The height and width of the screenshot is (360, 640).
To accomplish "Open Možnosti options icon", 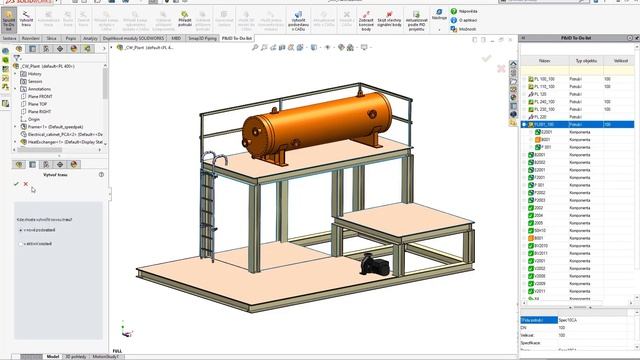I will [453, 29].
